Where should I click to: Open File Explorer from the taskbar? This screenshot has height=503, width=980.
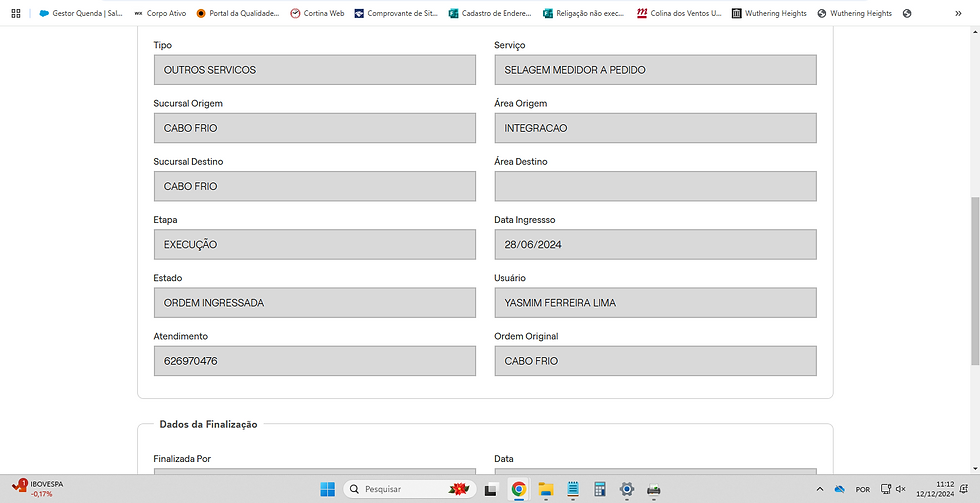point(546,489)
